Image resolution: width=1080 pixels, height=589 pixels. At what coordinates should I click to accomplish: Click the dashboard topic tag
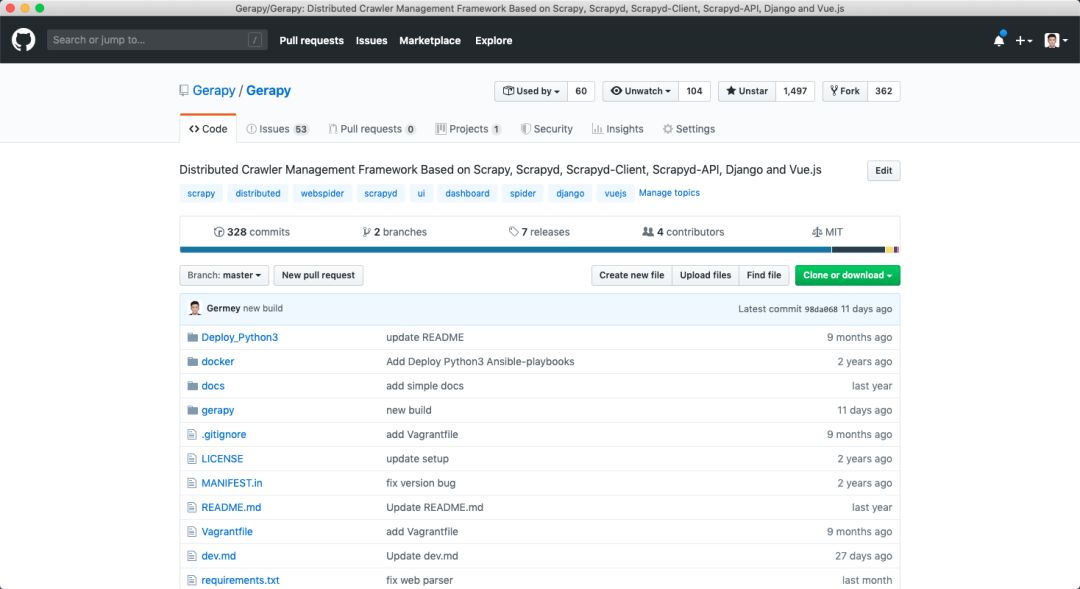[x=467, y=194]
